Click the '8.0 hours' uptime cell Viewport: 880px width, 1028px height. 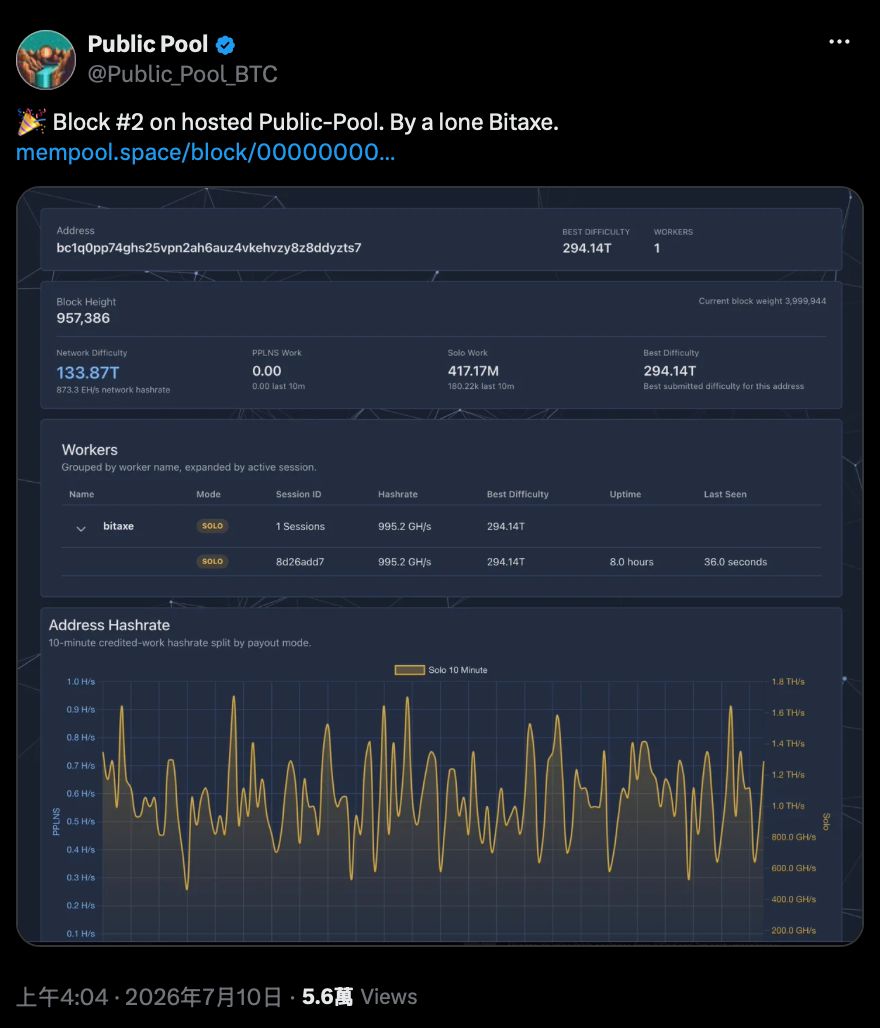631,562
